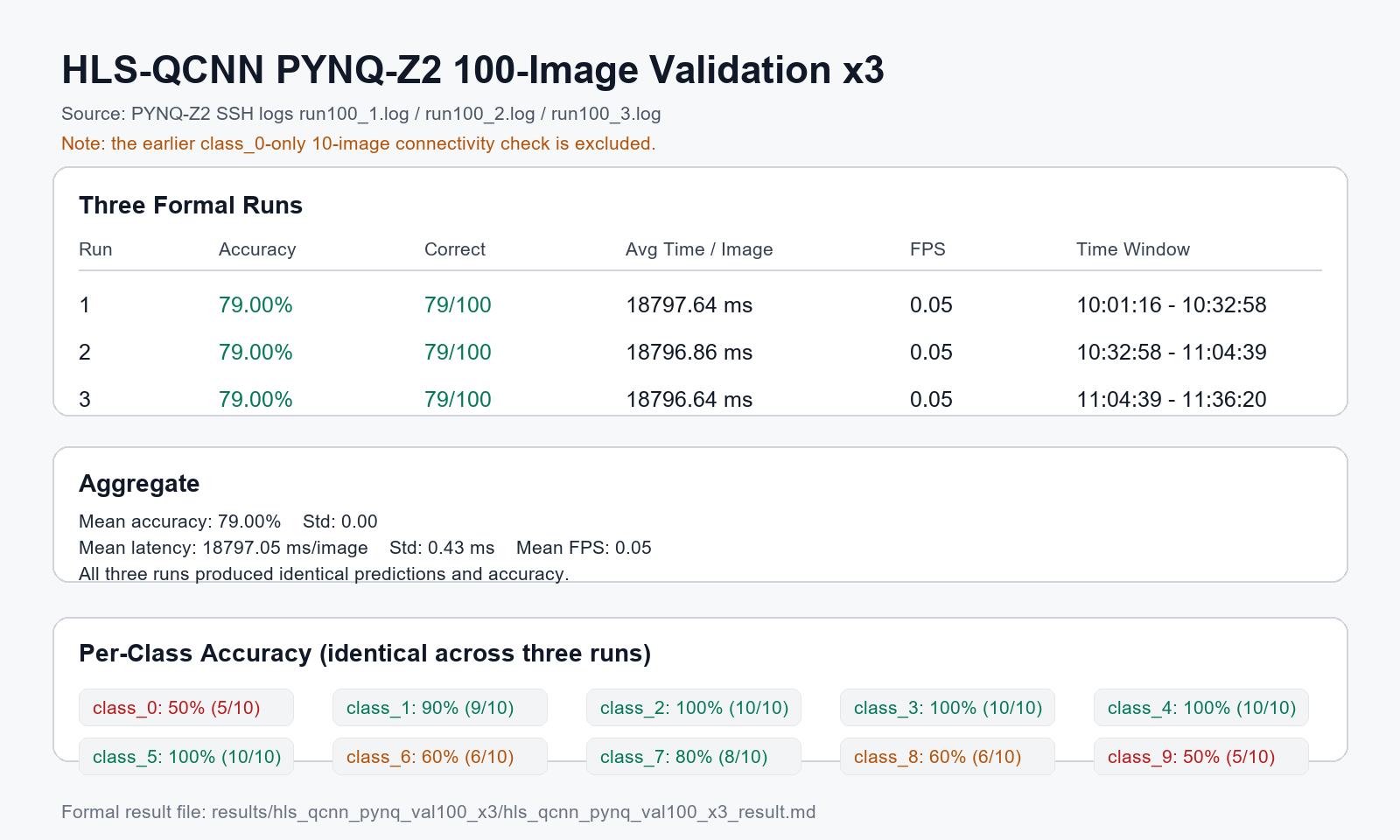This screenshot has width=1400, height=840.
Task: Click the FPS column header
Action: 927,249
